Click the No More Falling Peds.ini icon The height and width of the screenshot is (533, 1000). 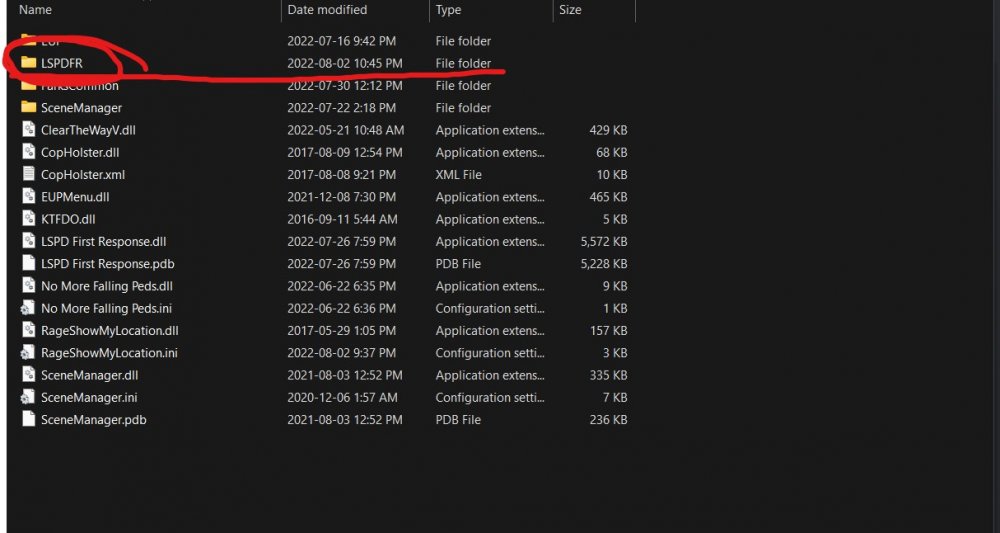pyautogui.click(x=28, y=308)
